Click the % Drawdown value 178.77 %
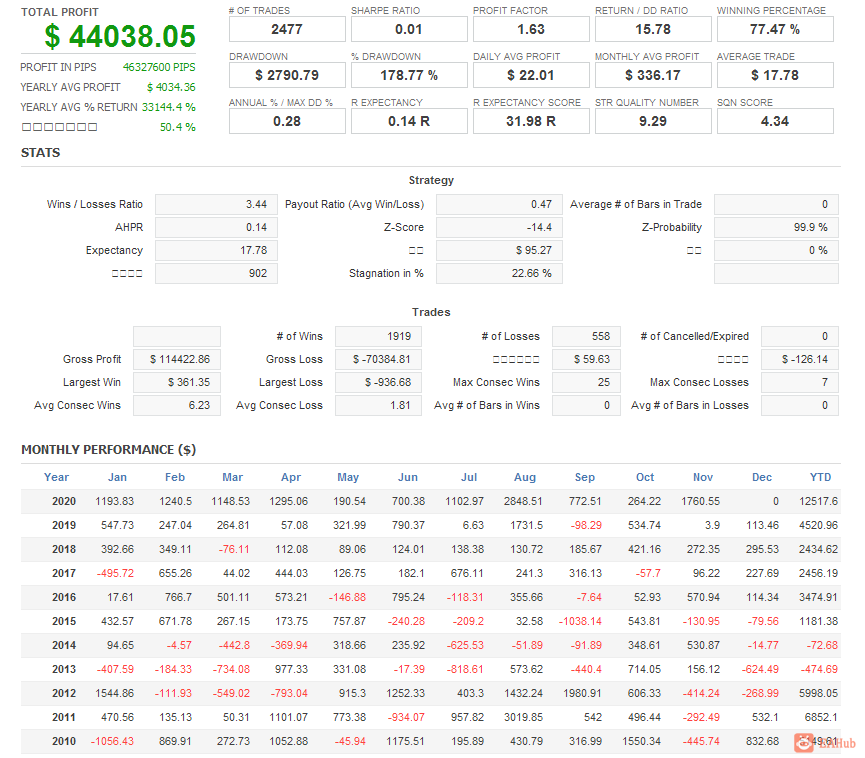The image size is (865, 758). 409,75
